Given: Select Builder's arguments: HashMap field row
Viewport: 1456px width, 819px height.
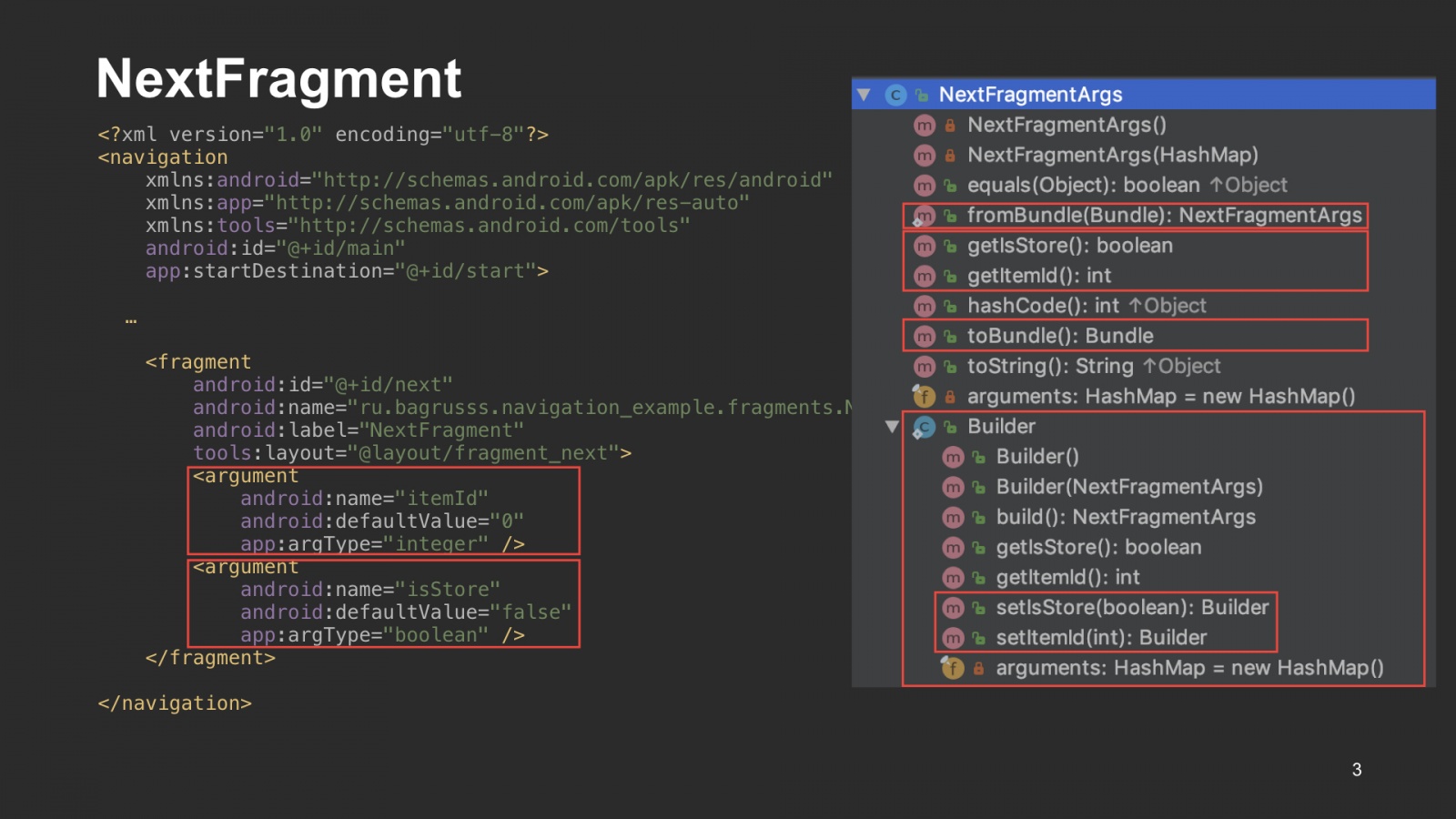Looking at the screenshot, I should click(x=1144, y=668).
